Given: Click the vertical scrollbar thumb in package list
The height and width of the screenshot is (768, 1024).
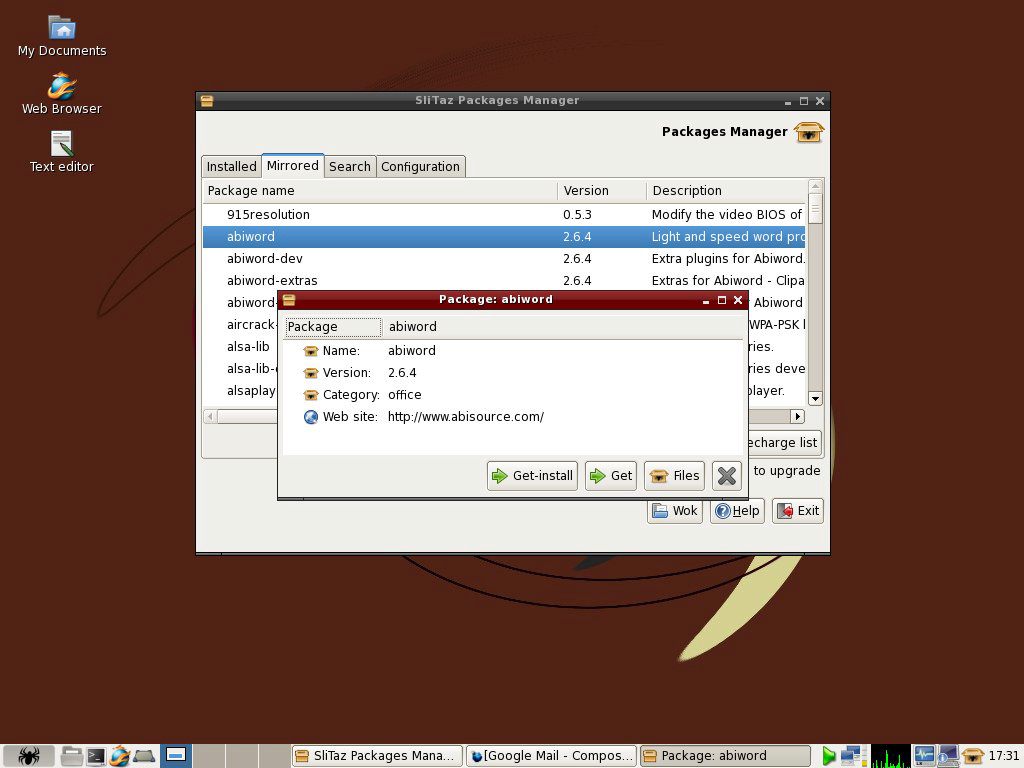Looking at the screenshot, I should (815, 209).
